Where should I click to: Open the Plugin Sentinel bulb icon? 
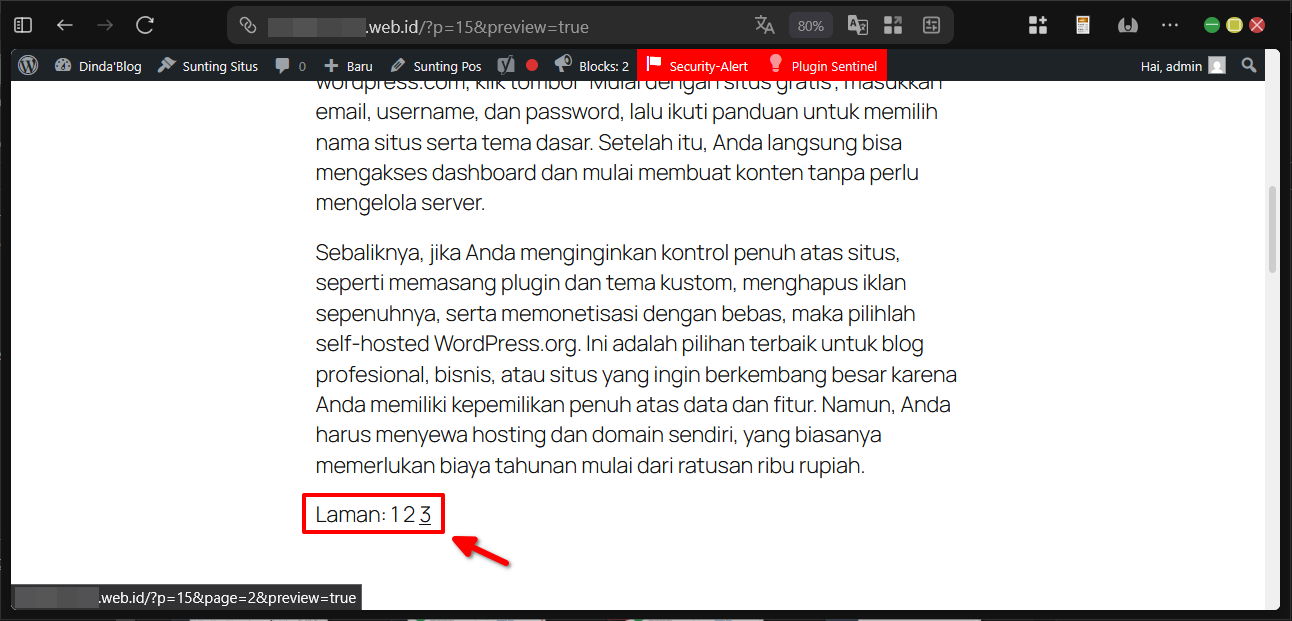(x=776, y=65)
